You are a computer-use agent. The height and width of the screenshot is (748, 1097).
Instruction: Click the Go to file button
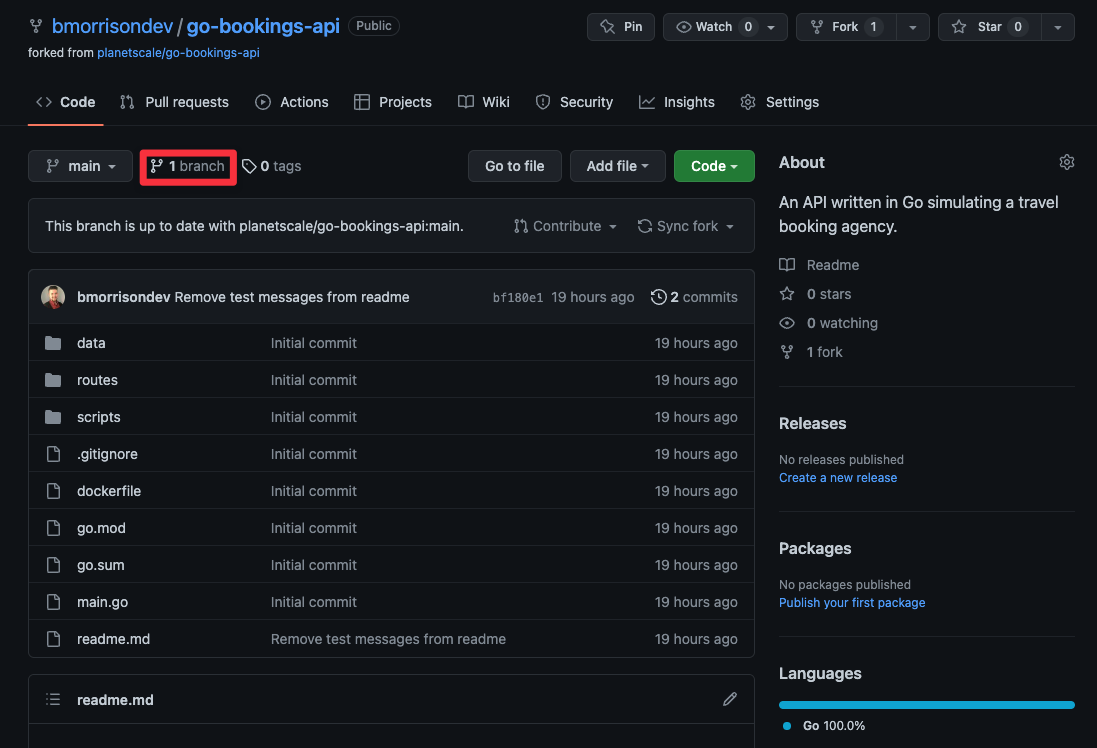pos(514,166)
